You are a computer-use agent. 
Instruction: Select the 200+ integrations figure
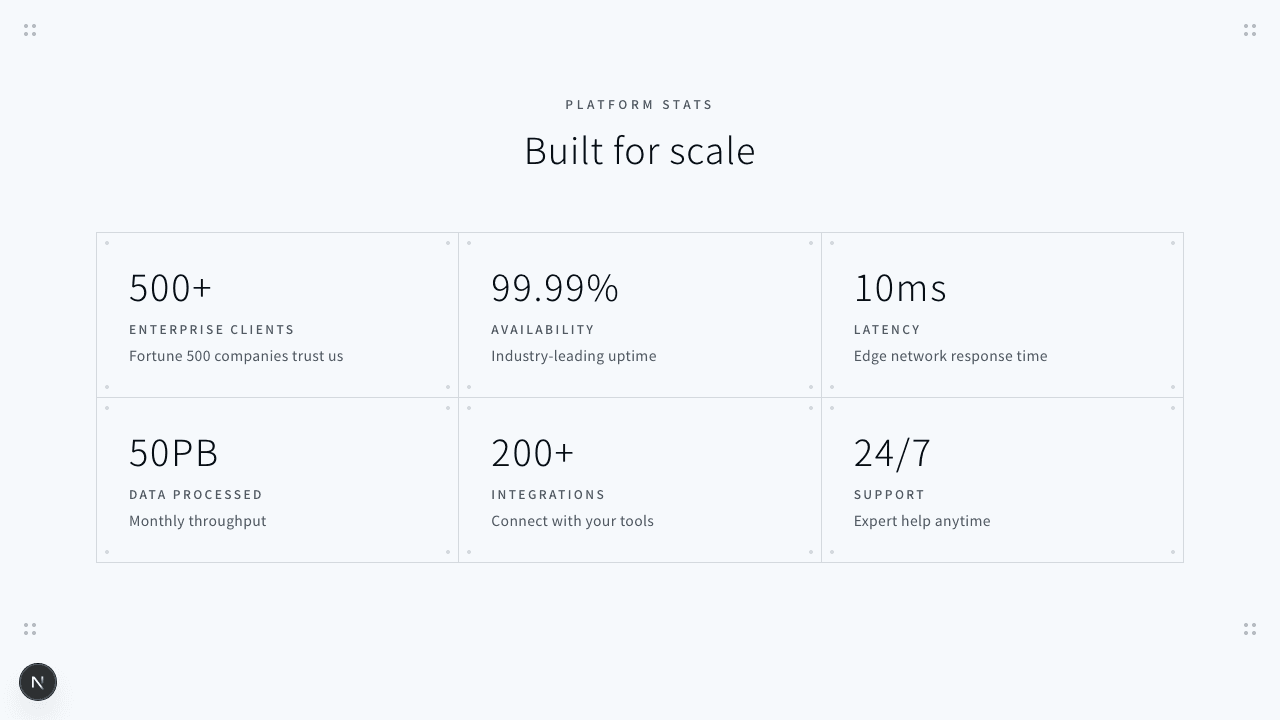click(533, 453)
